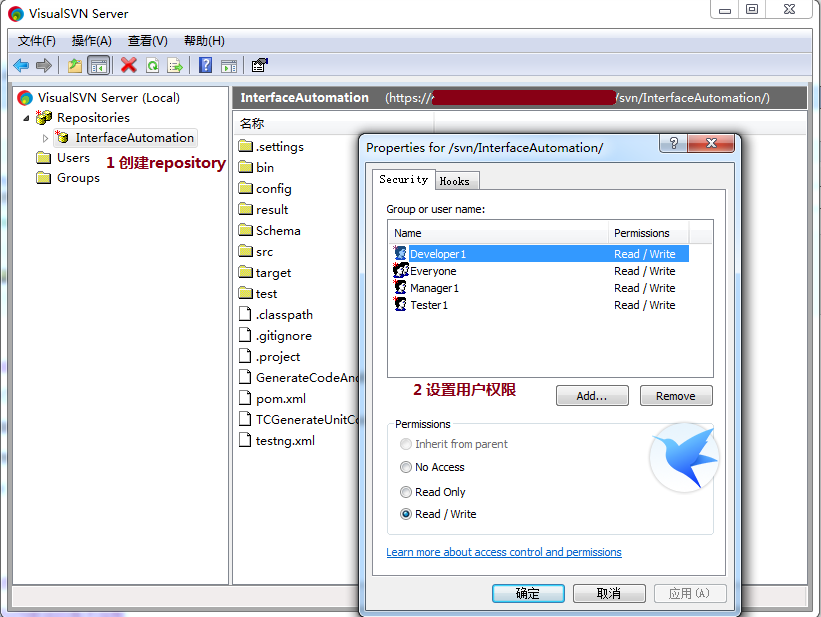821x617 pixels.
Task: Click the pom.xml file icon
Action: pyautogui.click(x=245, y=398)
